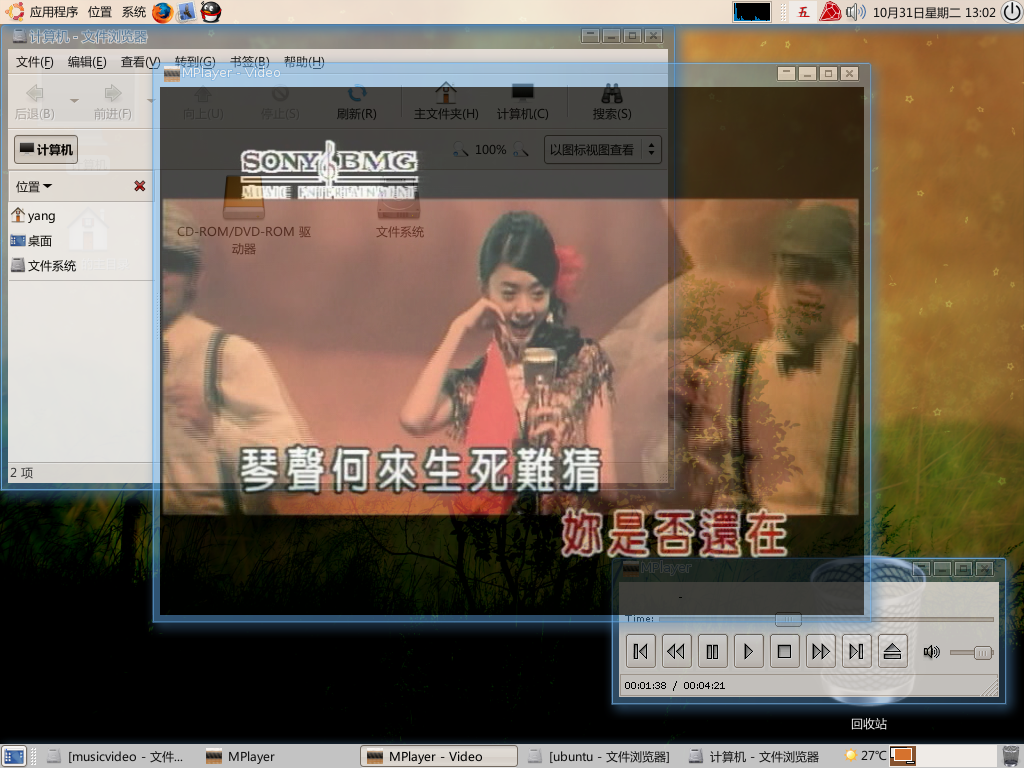Switch to the musicvideo file browser taskbar entry
Screen dimensions: 1024x768
click(116, 756)
